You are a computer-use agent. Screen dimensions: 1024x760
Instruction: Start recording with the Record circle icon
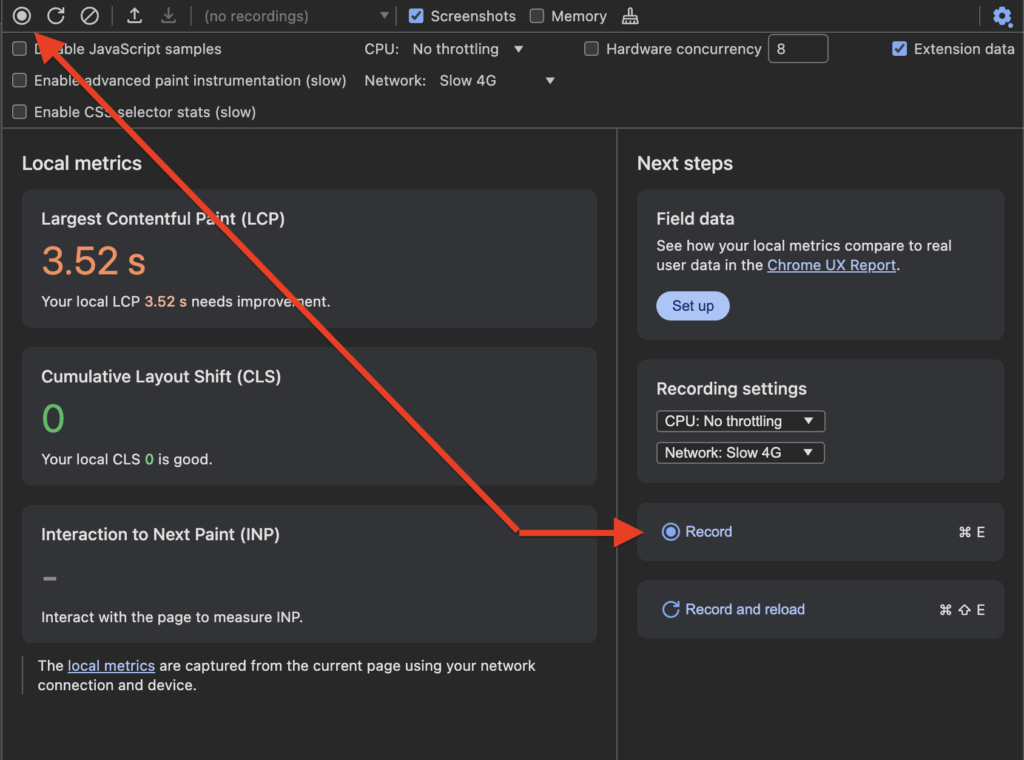21,16
